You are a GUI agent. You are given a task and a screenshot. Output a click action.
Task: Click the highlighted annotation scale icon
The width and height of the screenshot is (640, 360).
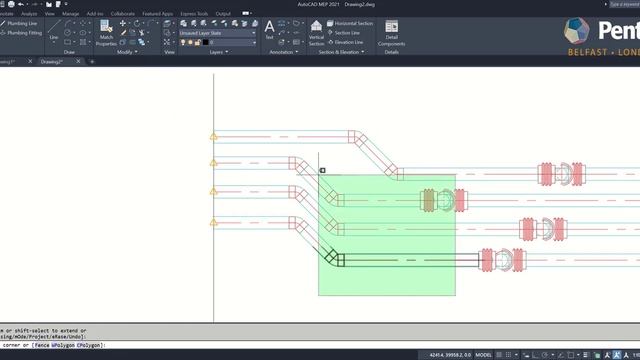617,355
